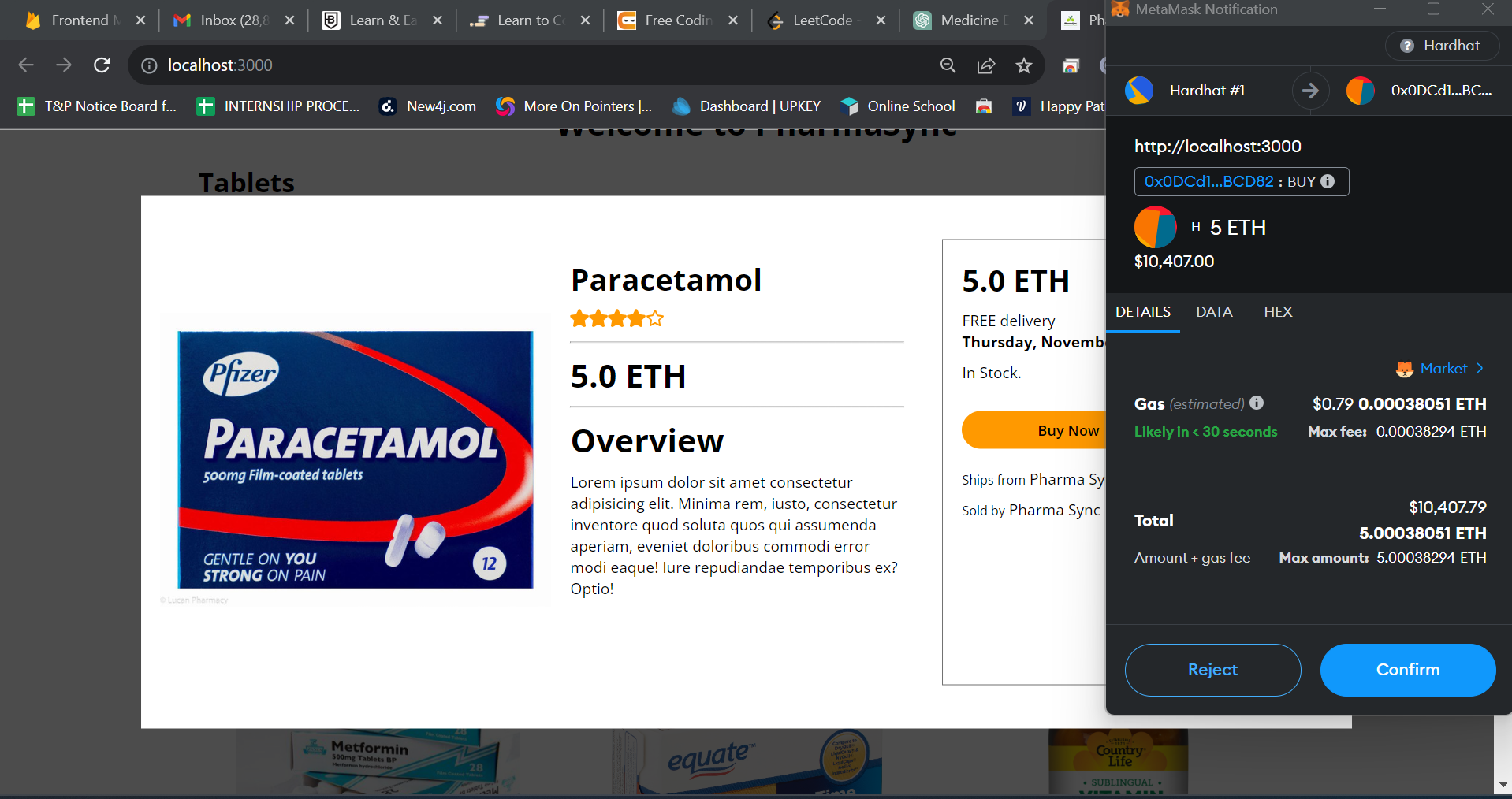The height and width of the screenshot is (799, 1512).
Task: Click the Paracetamol star rating
Action: pyautogui.click(x=617, y=319)
